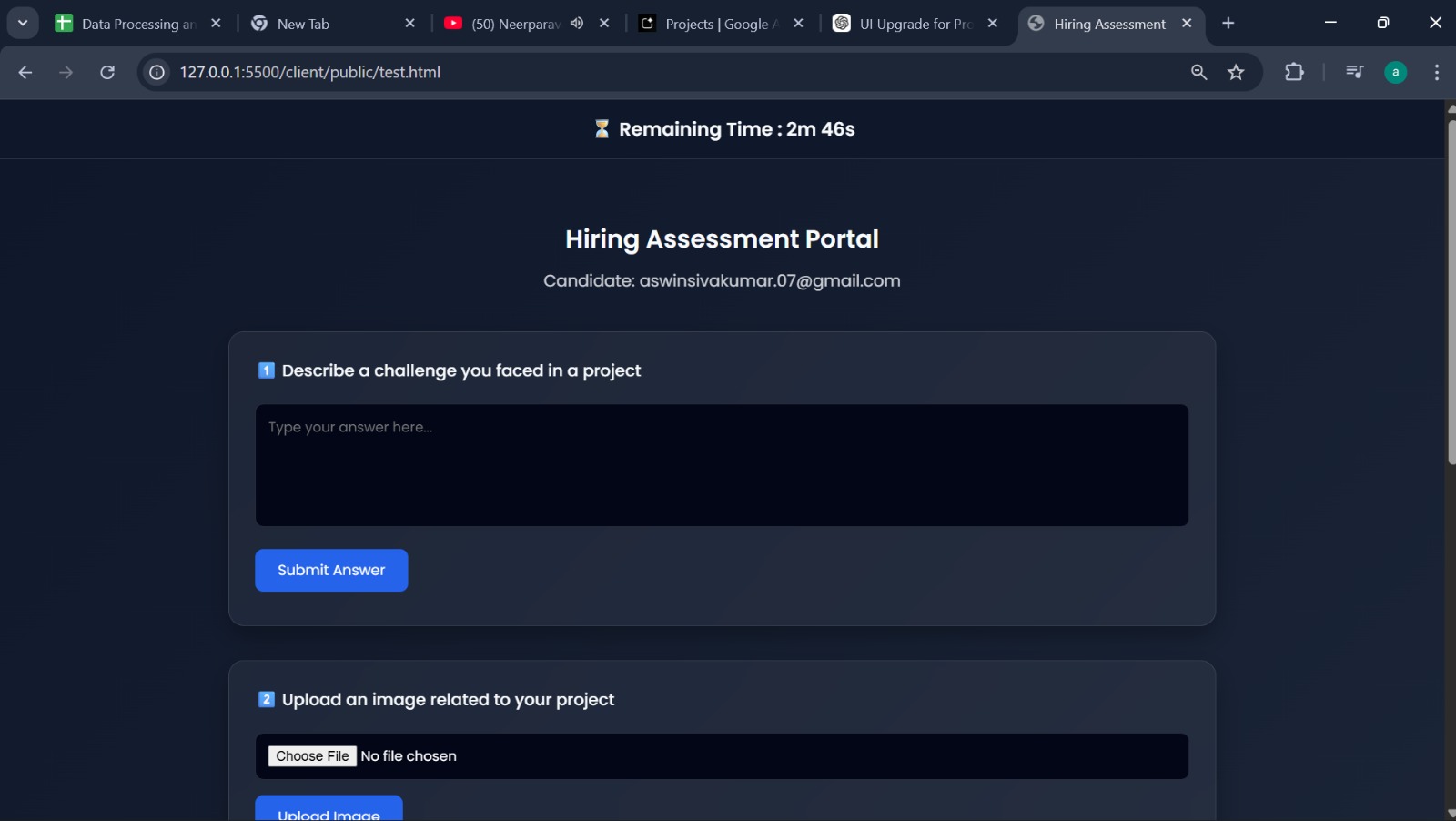Click the challenge answer text area
The image size is (1456, 821).
click(722, 465)
